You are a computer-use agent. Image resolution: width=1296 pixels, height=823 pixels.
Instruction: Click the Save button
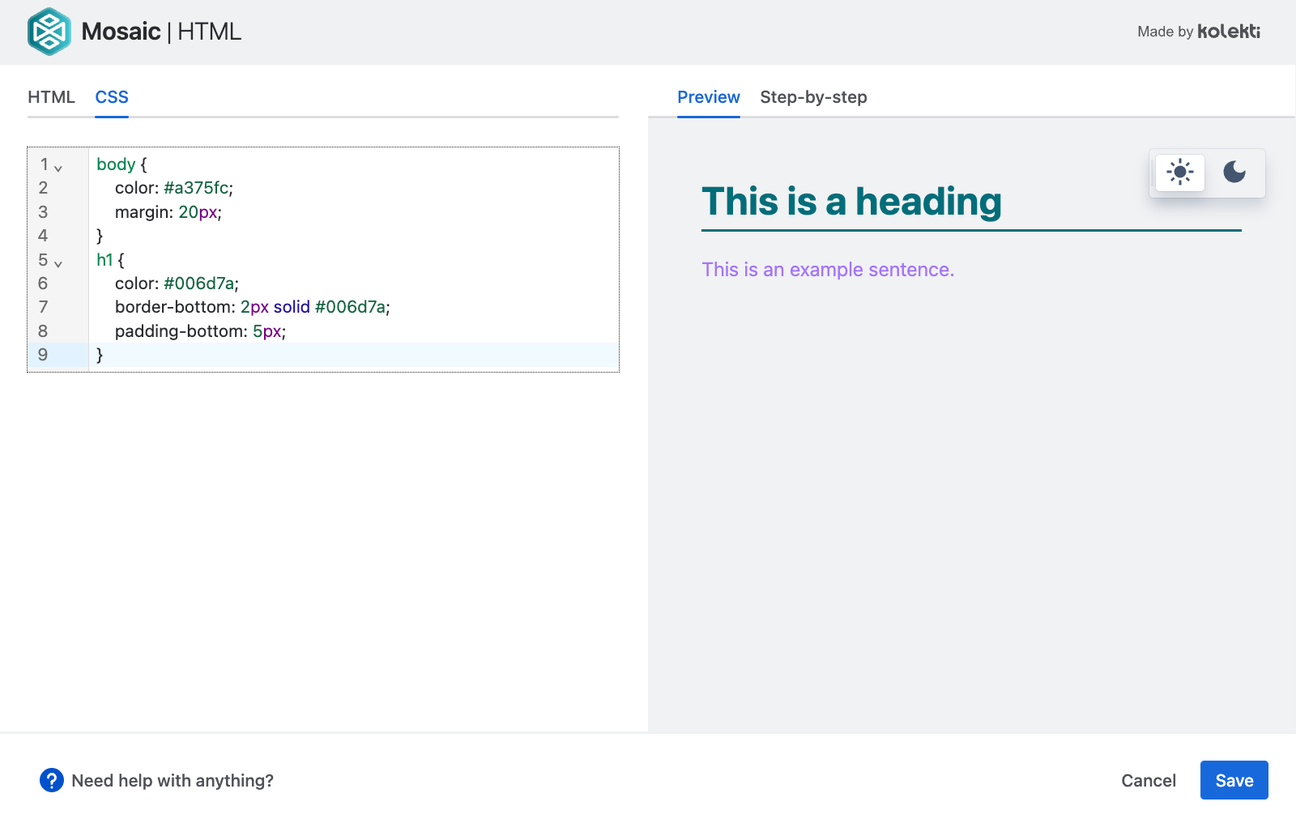(1234, 780)
